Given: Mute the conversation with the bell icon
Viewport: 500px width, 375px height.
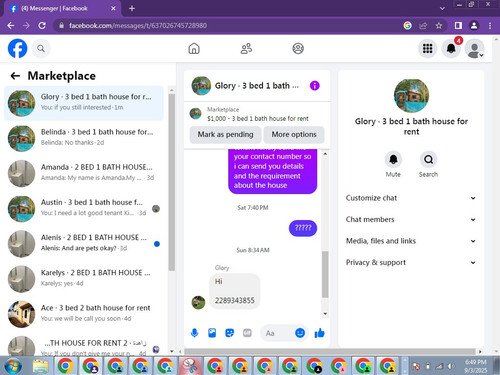Looking at the screenshot, I should pos(393,159).
